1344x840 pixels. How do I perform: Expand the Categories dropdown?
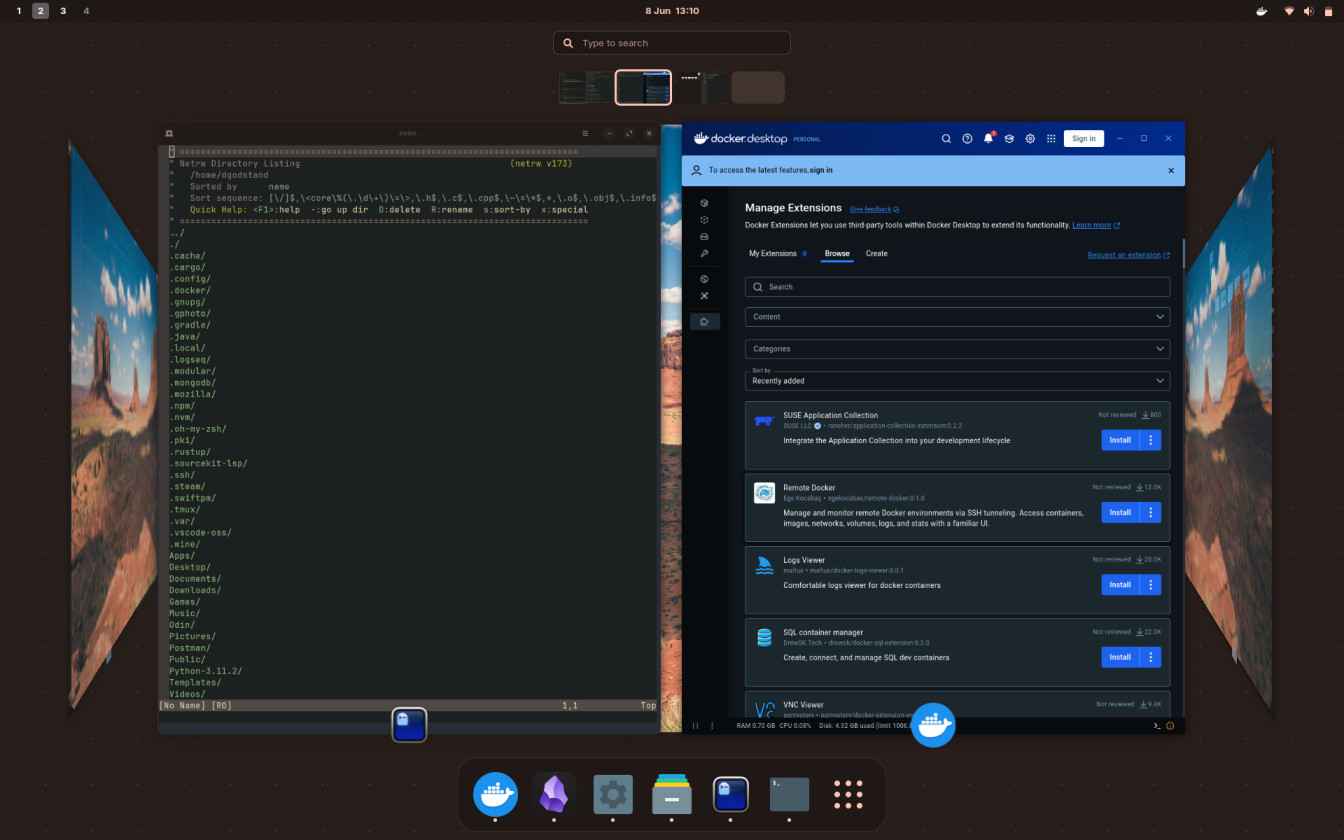[957, 349]
